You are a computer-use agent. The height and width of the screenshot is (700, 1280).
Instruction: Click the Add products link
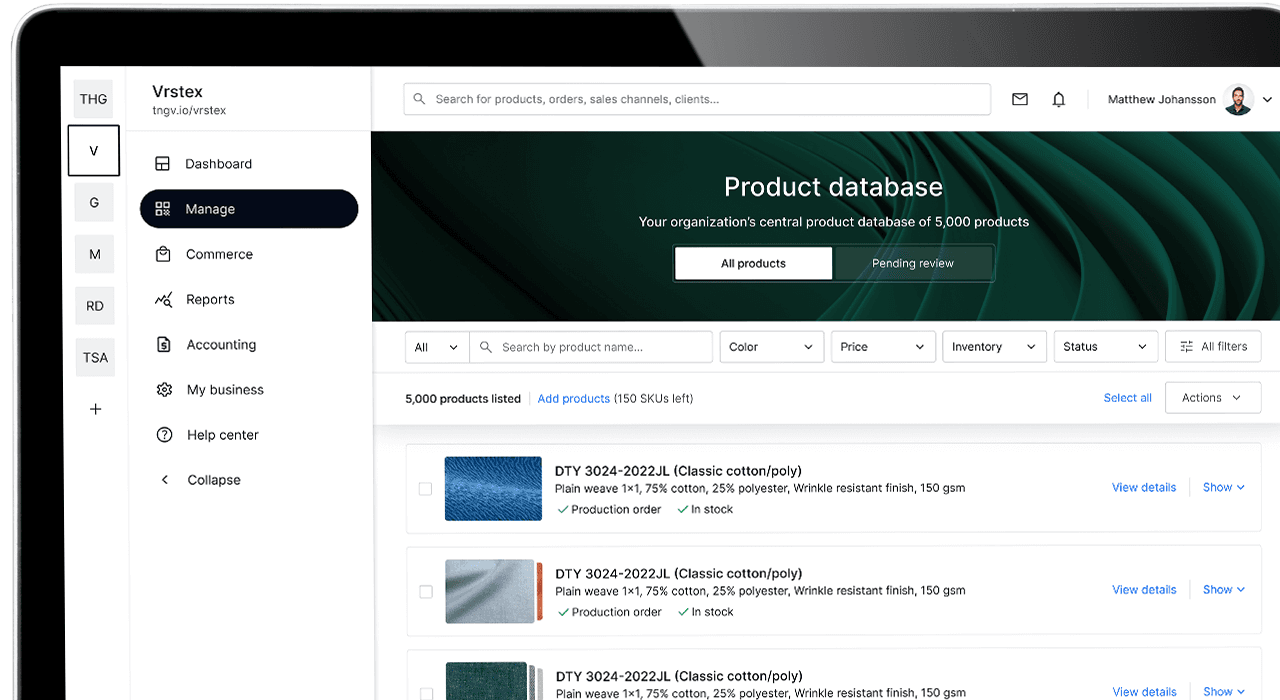574,398
